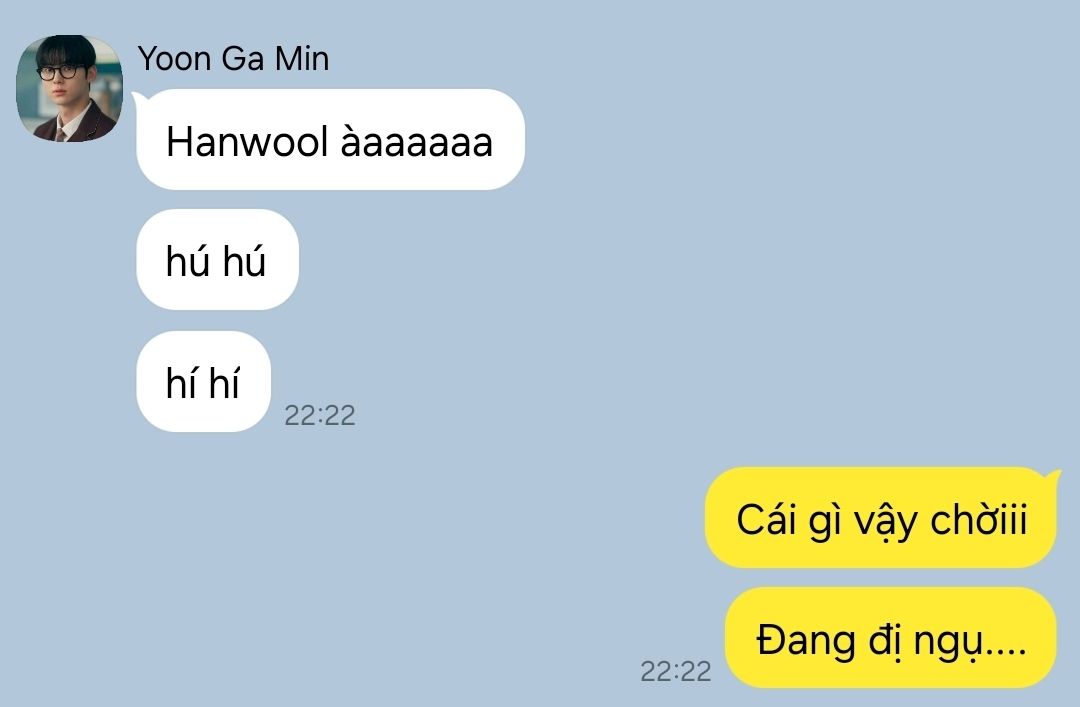Click the sender name Yoon Ga Min
The height and width of the screenshot is (707, 1080).
(233, 59)
